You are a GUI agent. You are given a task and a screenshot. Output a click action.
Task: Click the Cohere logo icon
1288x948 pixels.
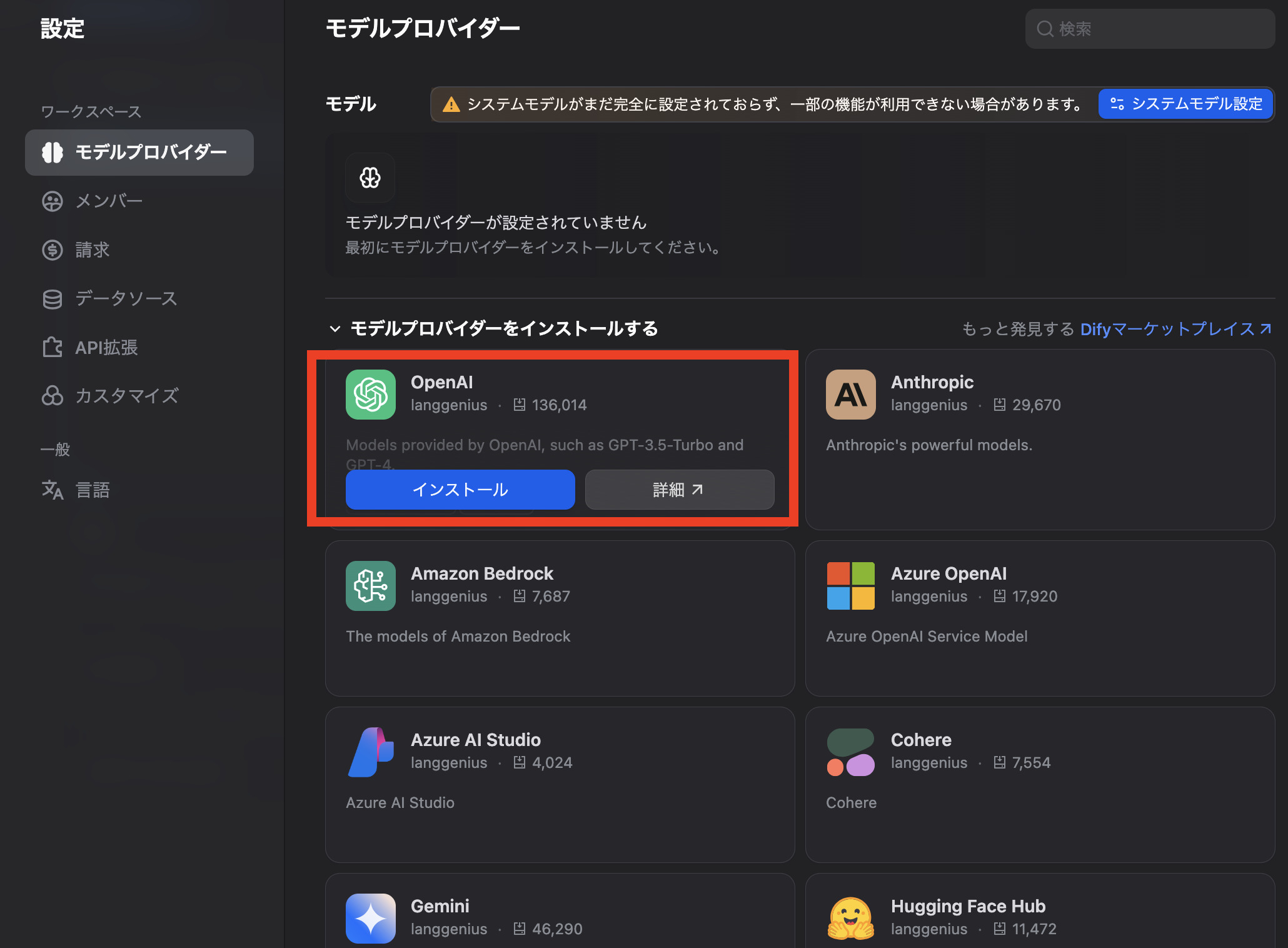pyautogui.click(x=851, y=752)
